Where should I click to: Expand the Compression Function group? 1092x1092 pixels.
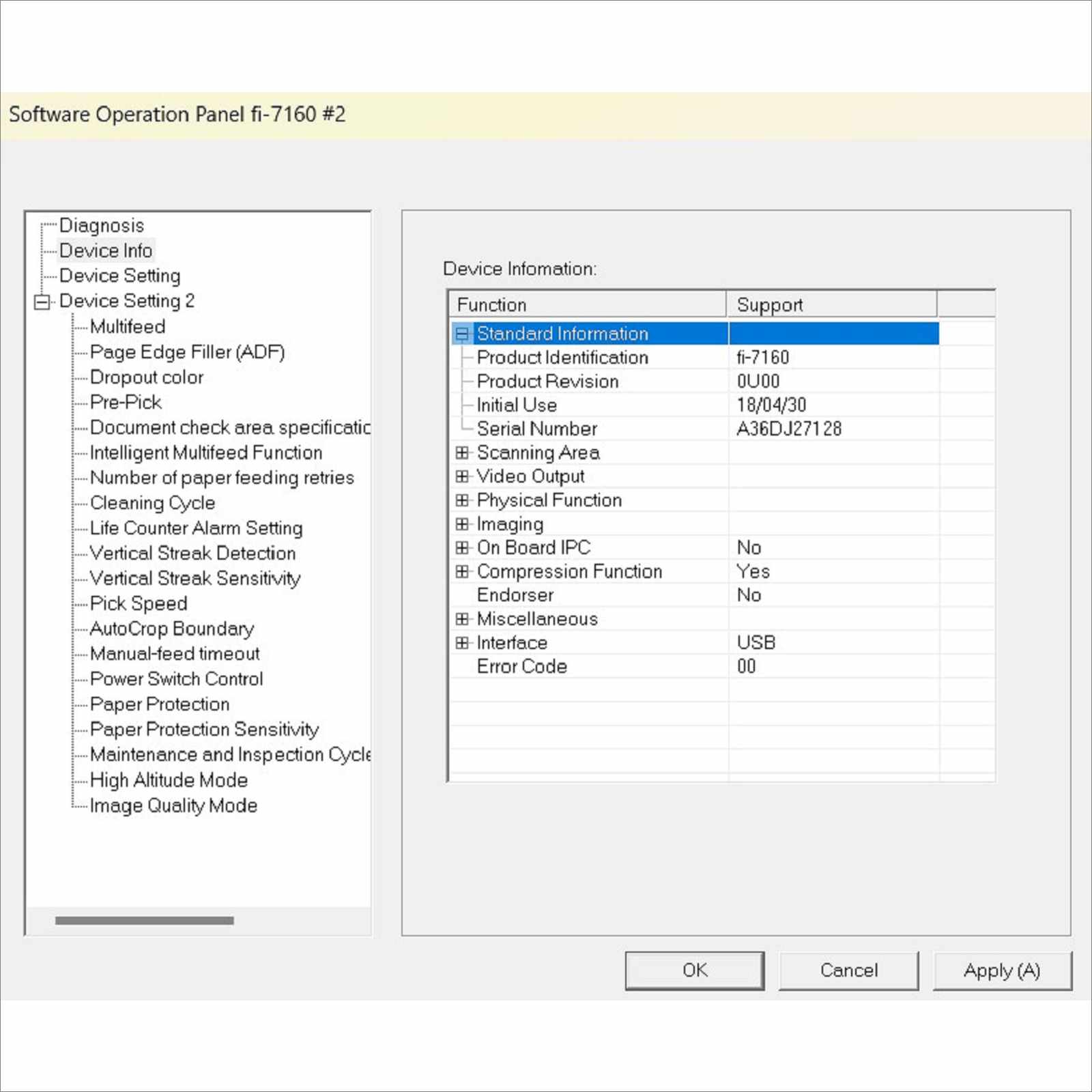(462, 571)
